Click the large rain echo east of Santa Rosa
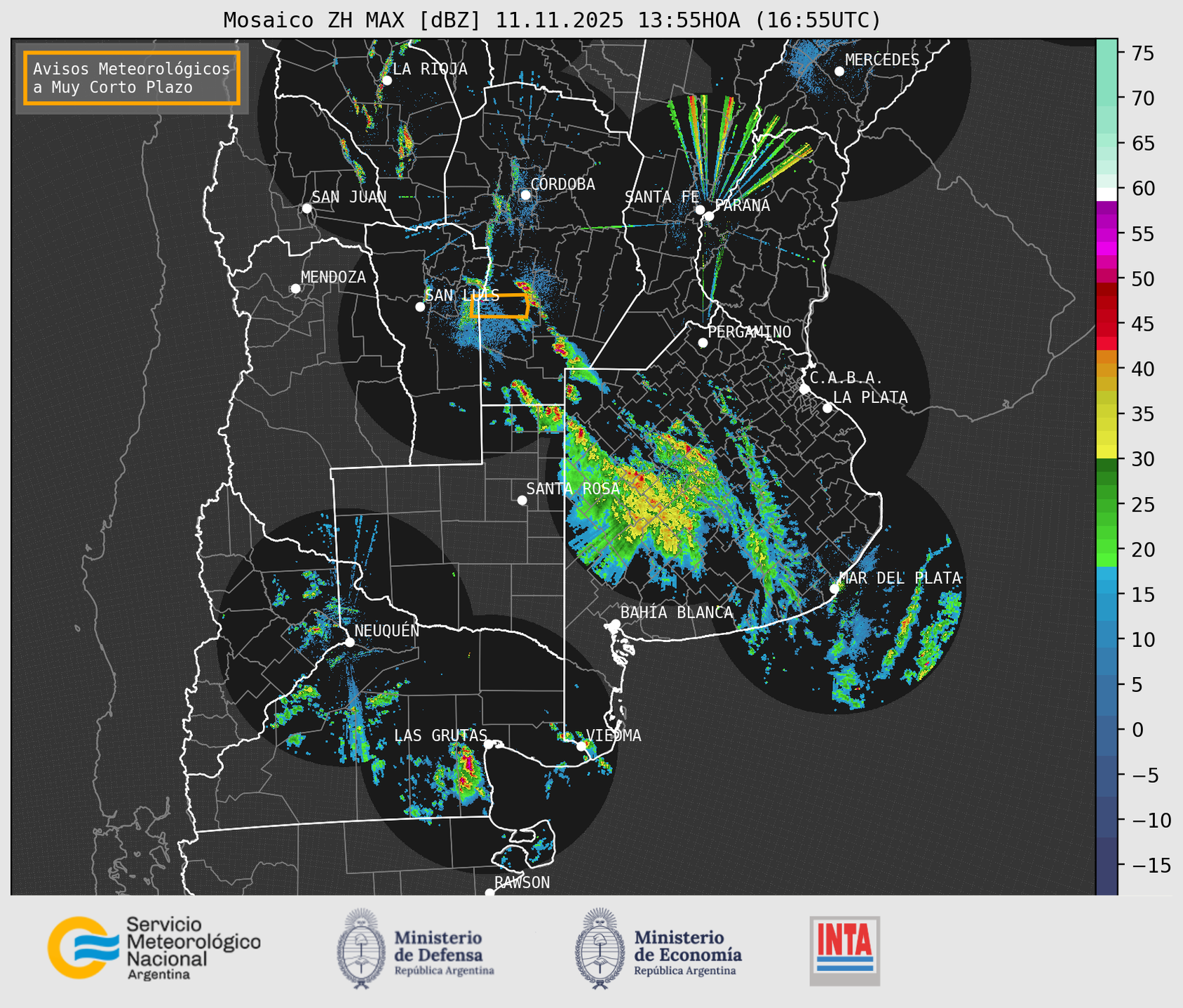This screenshot has height=1008, width=1183. [645, 501]
